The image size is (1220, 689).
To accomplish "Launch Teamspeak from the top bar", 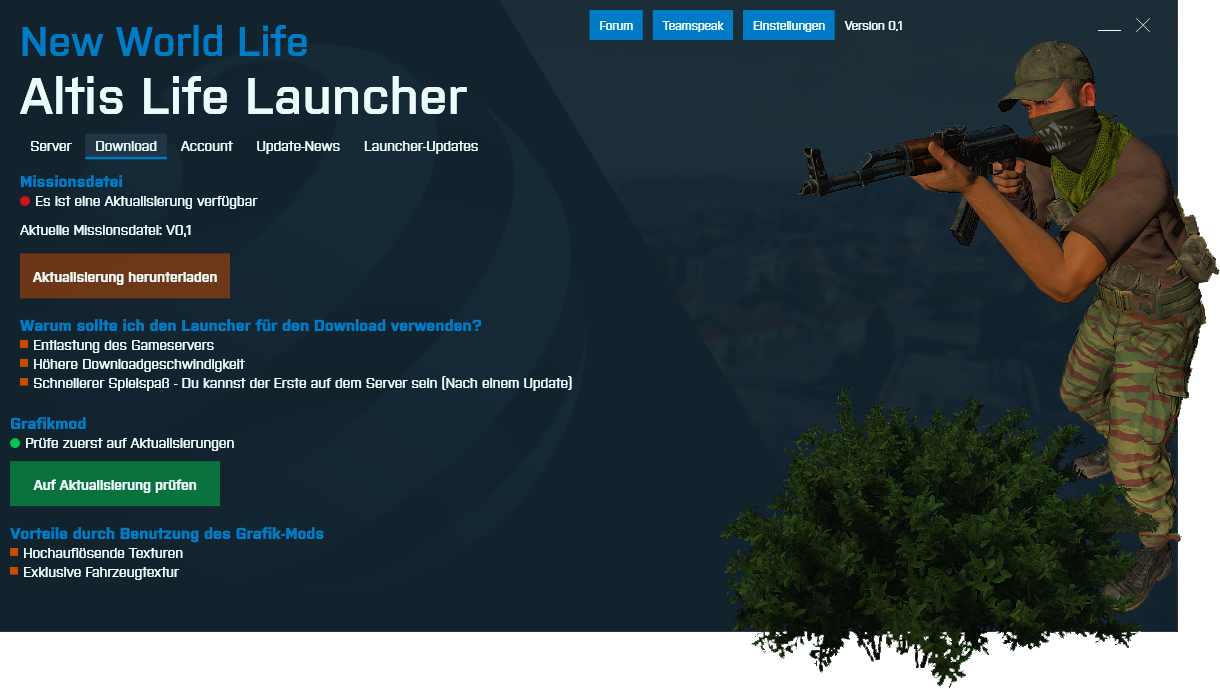I will [693, 25].
